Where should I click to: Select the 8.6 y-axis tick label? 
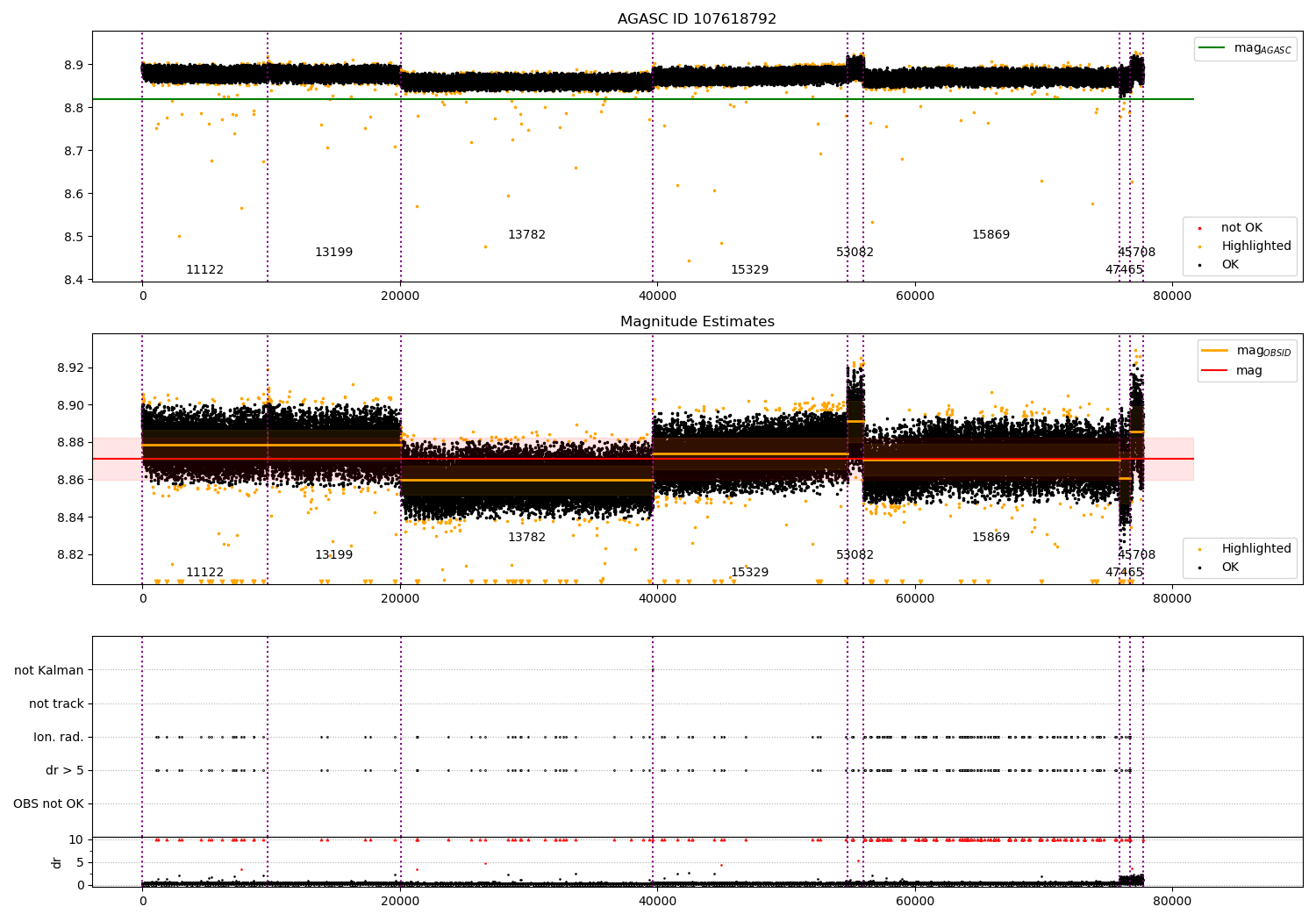click(74, 194)
